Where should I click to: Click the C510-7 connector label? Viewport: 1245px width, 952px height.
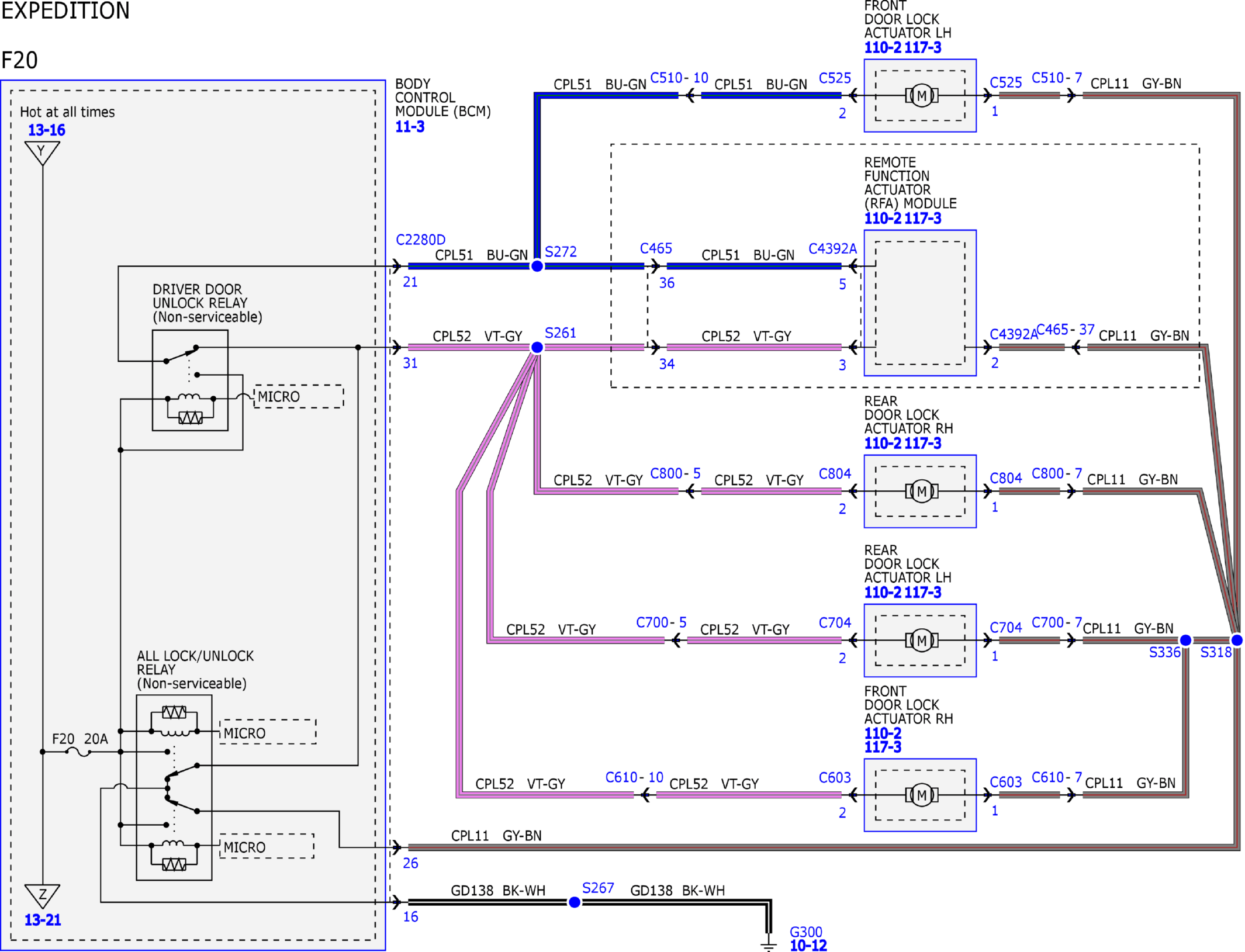point(1057,78)
